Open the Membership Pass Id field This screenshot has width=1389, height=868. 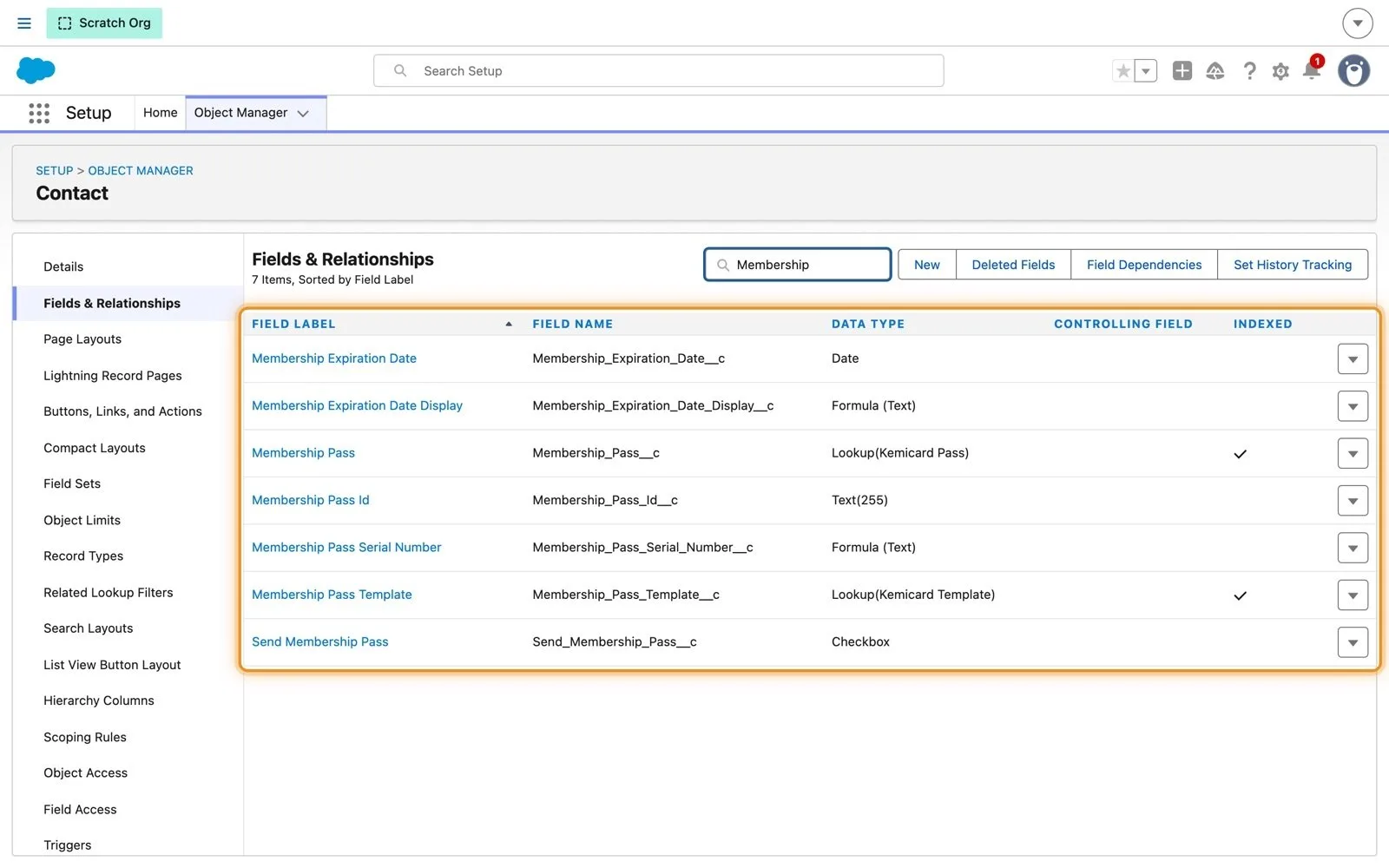[311, 500]
